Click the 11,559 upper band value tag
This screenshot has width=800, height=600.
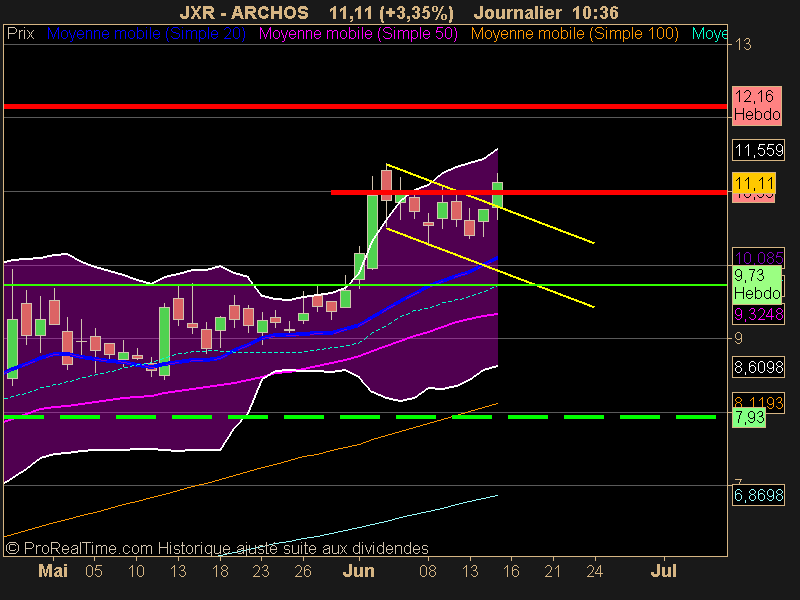(759, 150)
